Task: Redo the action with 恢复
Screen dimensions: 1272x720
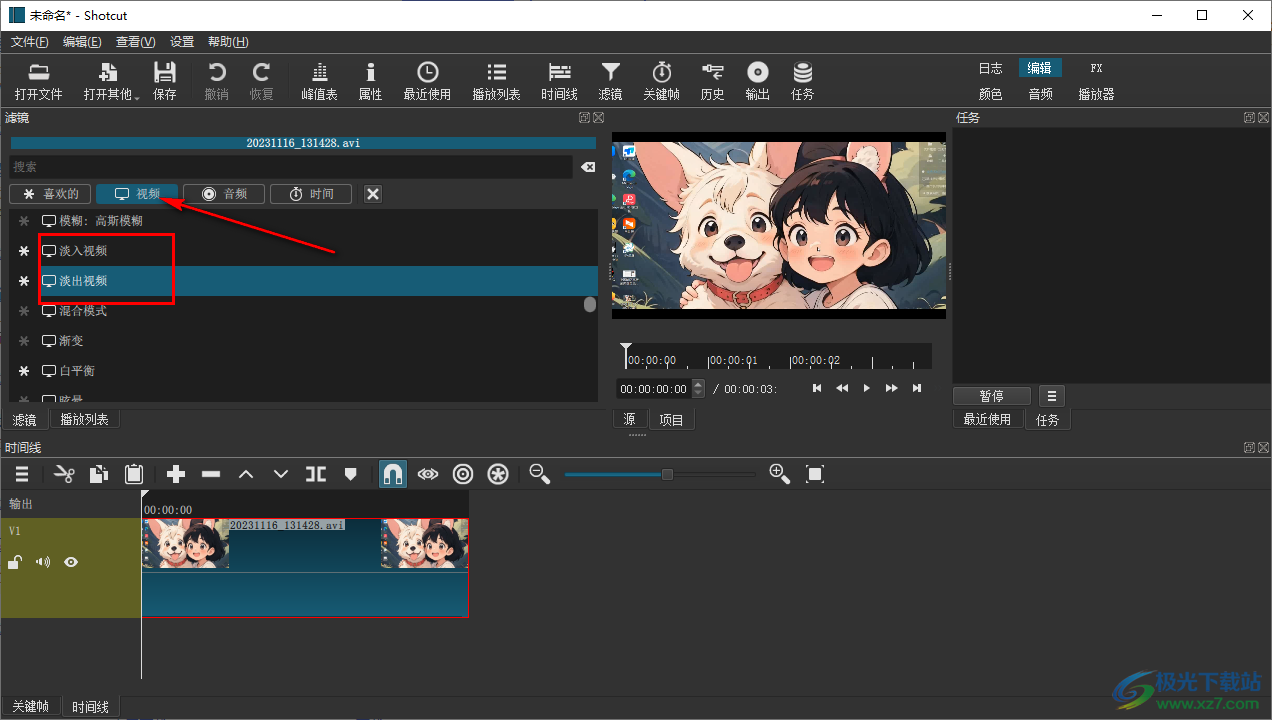Action: click(261, 81)
